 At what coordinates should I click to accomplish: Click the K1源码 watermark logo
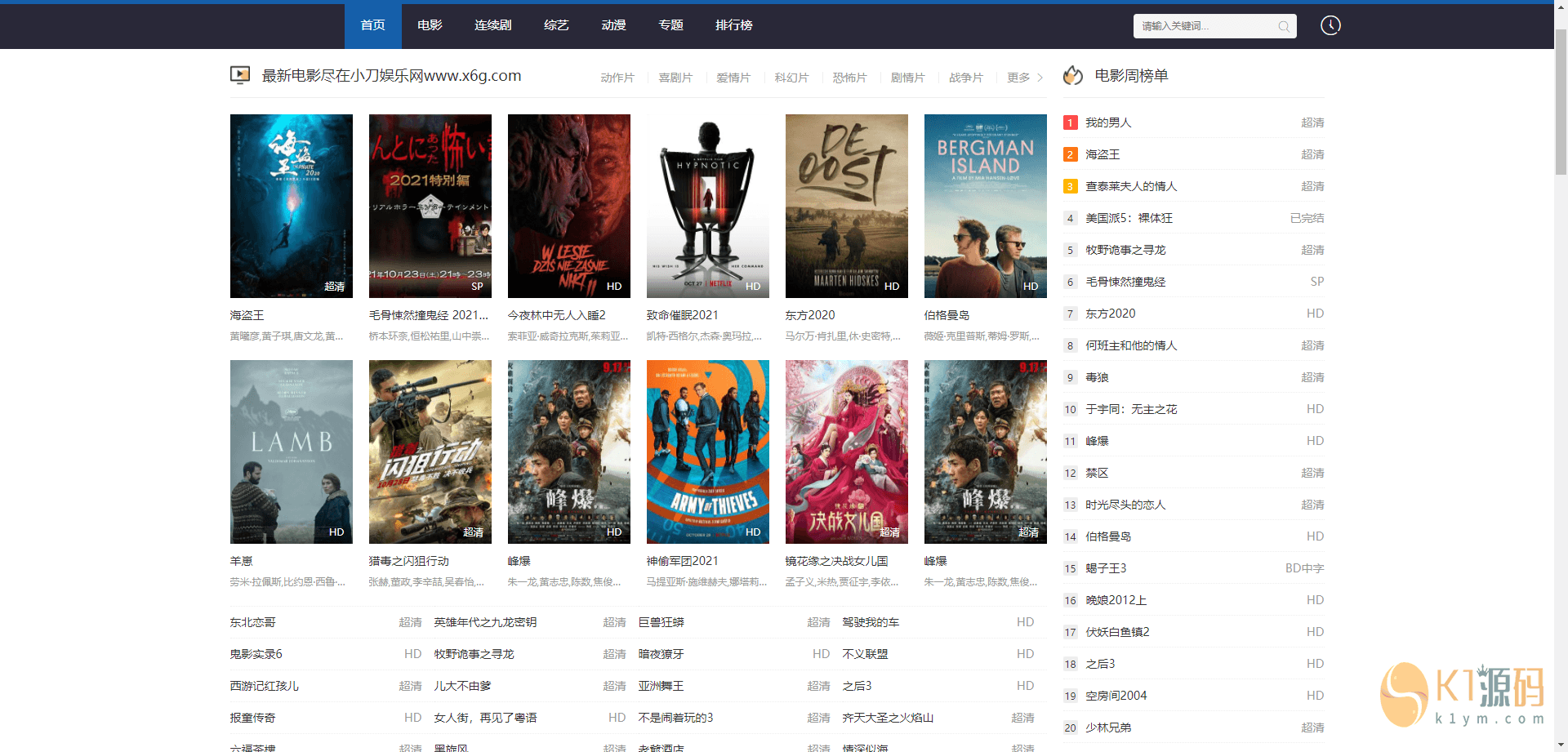pyautogui.click(x=1462, y=694)
